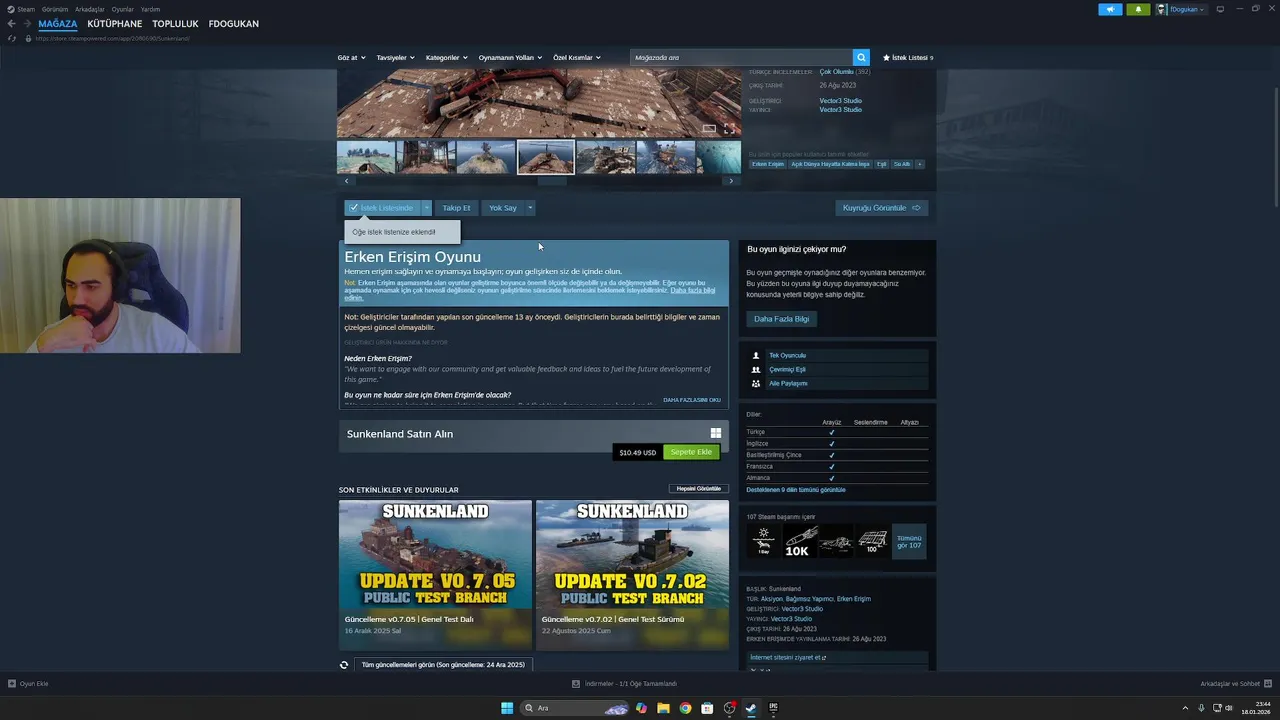Open the Windows Start button
1280x720 pixels.
pos(507,708)
